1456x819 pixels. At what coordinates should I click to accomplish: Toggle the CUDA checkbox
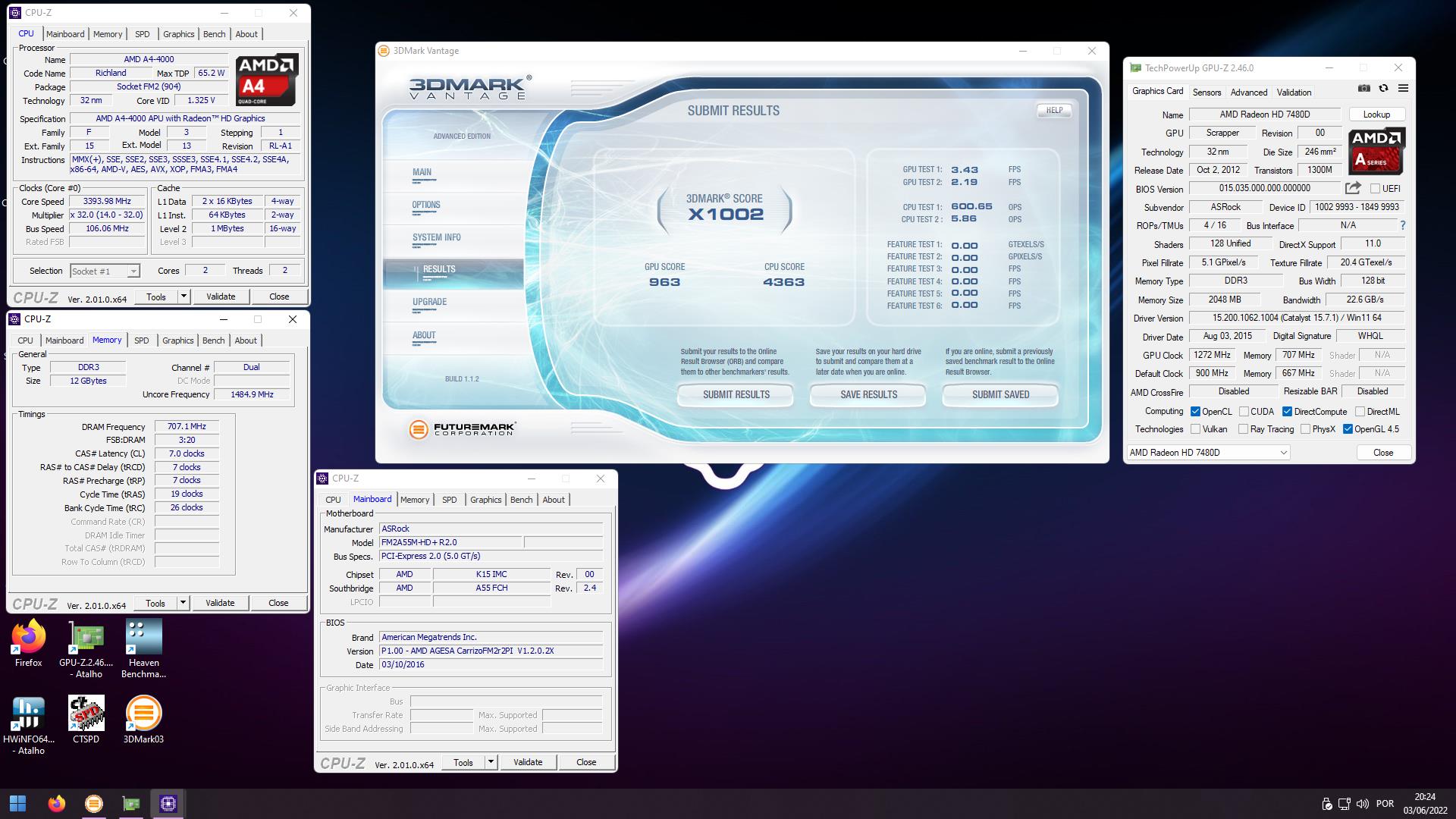tap(1244, 412)
